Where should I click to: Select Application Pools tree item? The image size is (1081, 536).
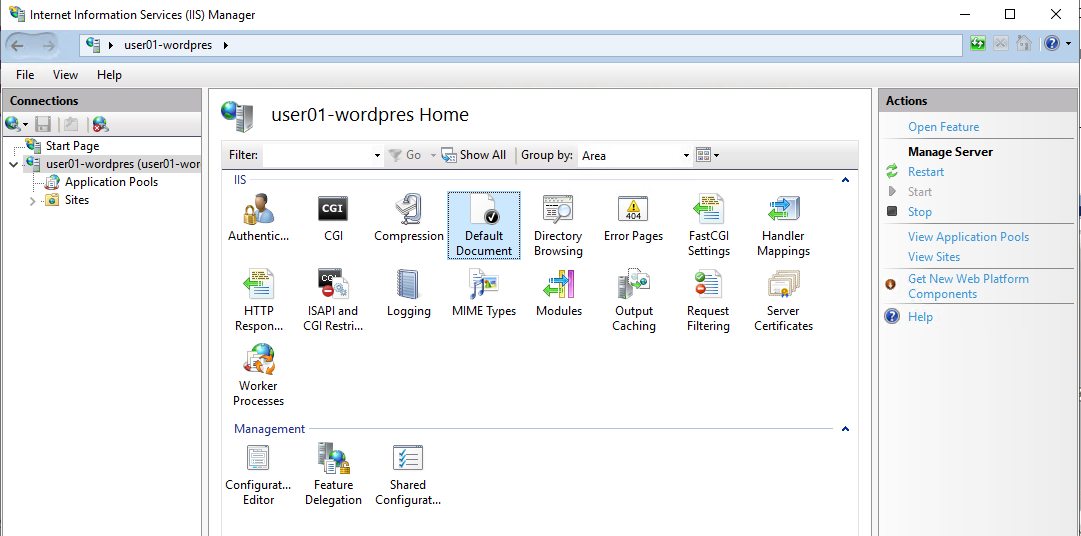tap(111, 182)
